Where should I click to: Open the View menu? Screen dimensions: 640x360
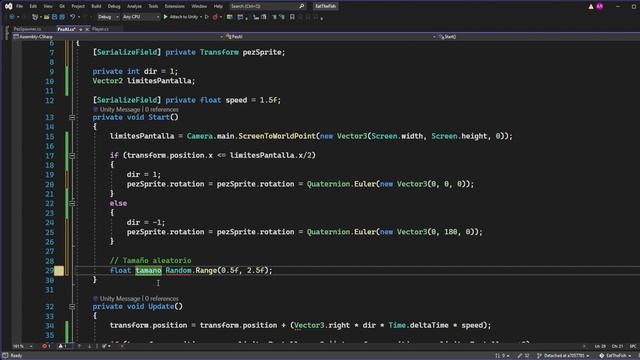coord(48,6)
